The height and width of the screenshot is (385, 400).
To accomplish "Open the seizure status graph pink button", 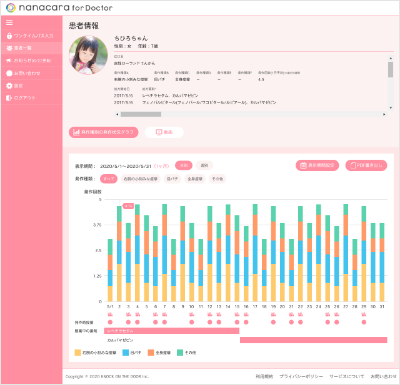I will [x=104, y=132].
